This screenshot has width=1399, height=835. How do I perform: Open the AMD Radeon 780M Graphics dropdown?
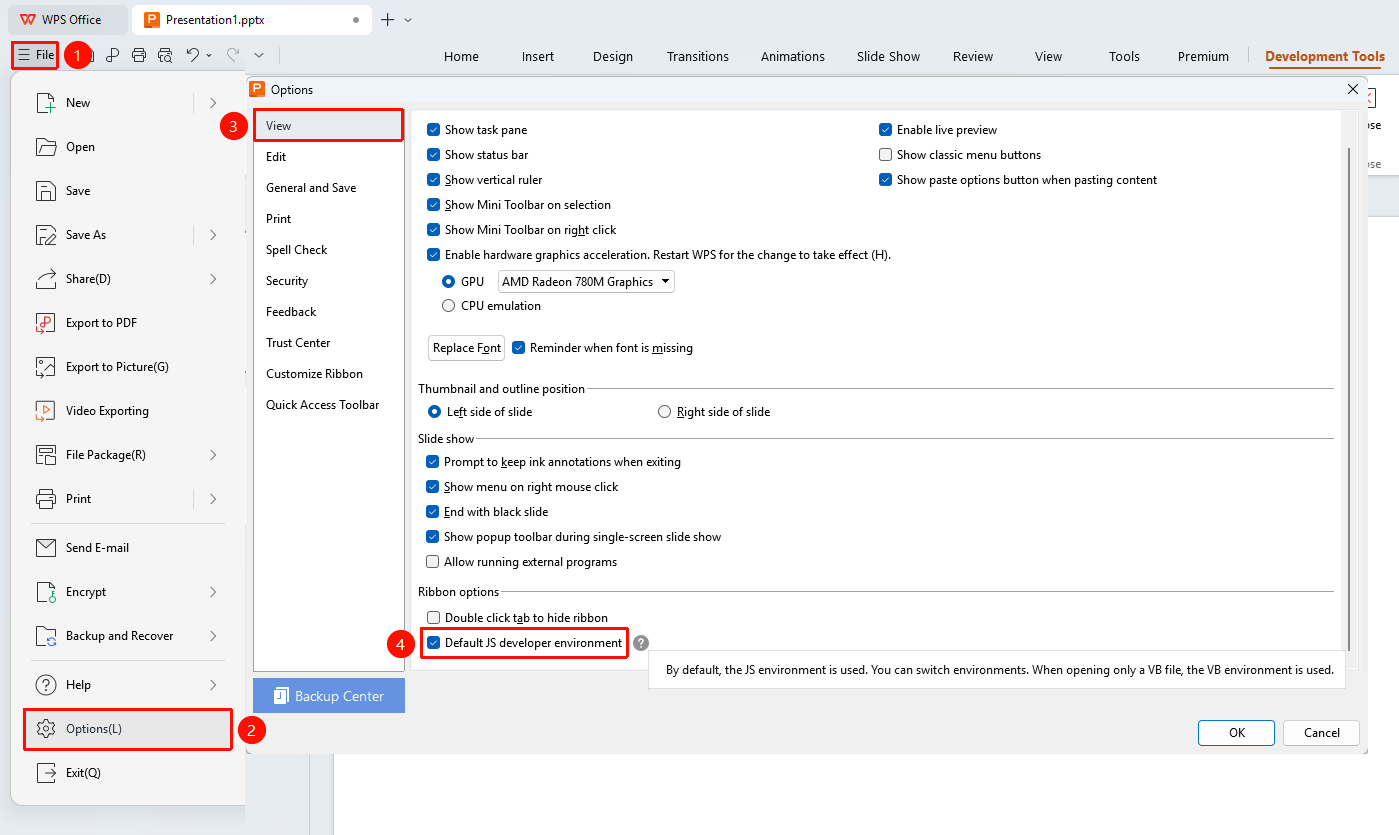(586, 282)
